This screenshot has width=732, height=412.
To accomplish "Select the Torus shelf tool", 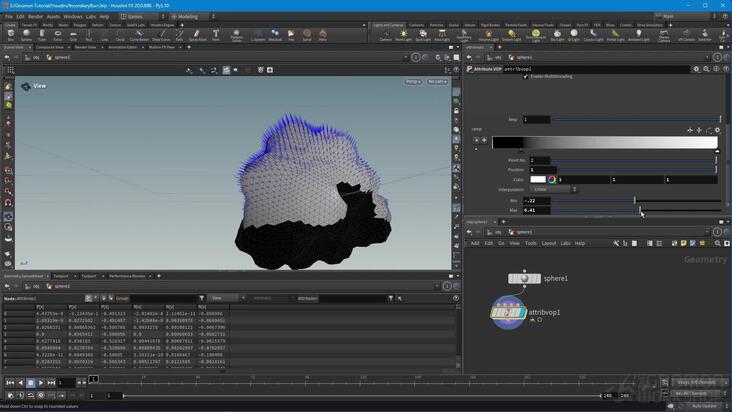I will 57,35.
